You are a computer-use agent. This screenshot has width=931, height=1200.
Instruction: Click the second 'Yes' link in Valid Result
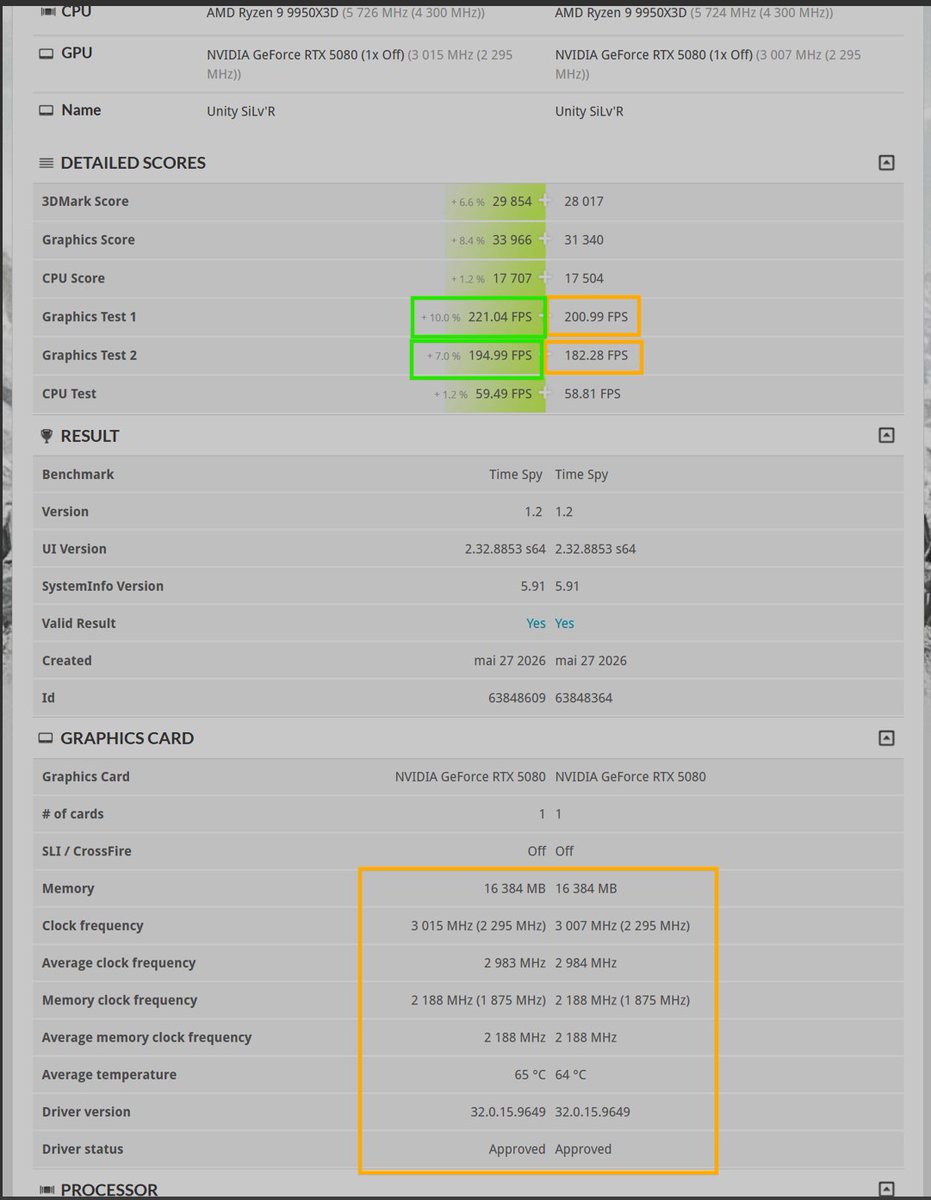(565, 623)
